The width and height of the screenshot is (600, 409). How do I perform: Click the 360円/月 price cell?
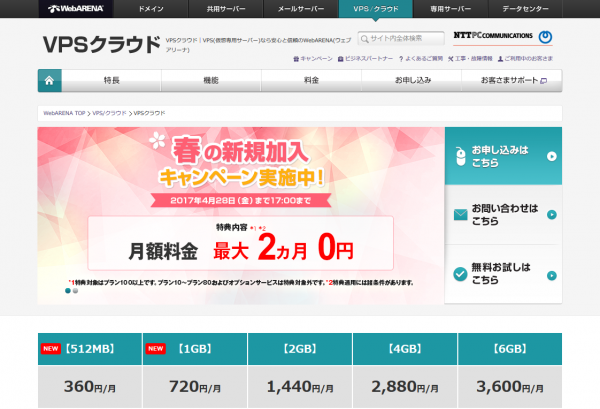click(90, 387)
